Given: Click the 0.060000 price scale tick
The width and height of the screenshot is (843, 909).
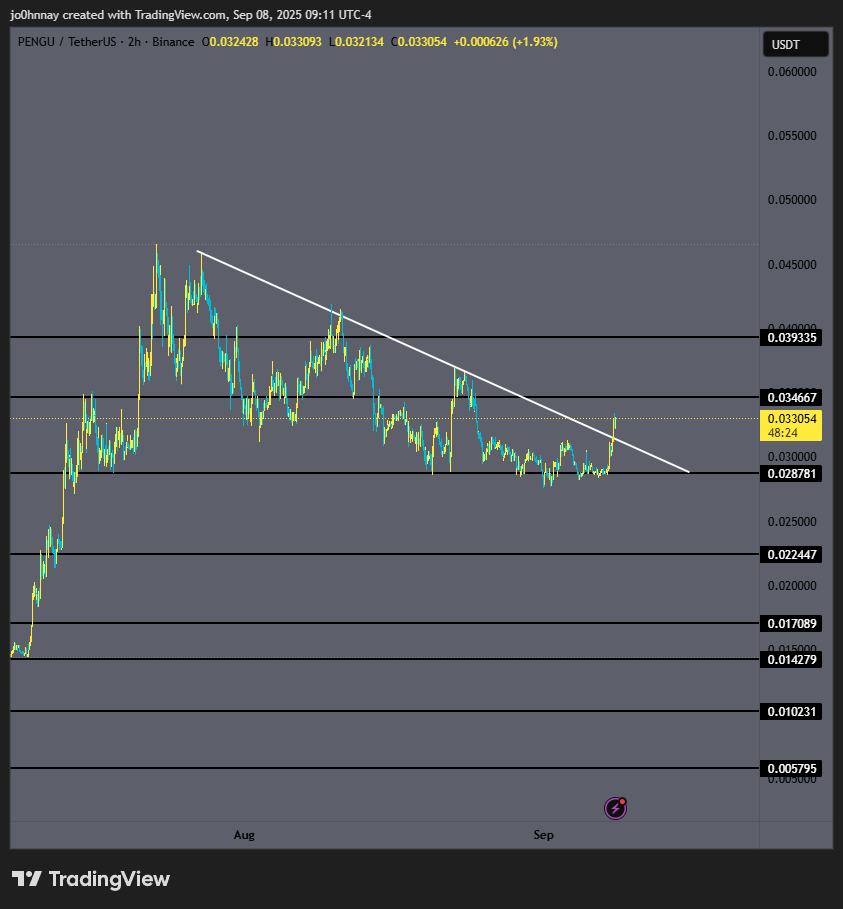Looking at the screenshot, I should 792,71.
